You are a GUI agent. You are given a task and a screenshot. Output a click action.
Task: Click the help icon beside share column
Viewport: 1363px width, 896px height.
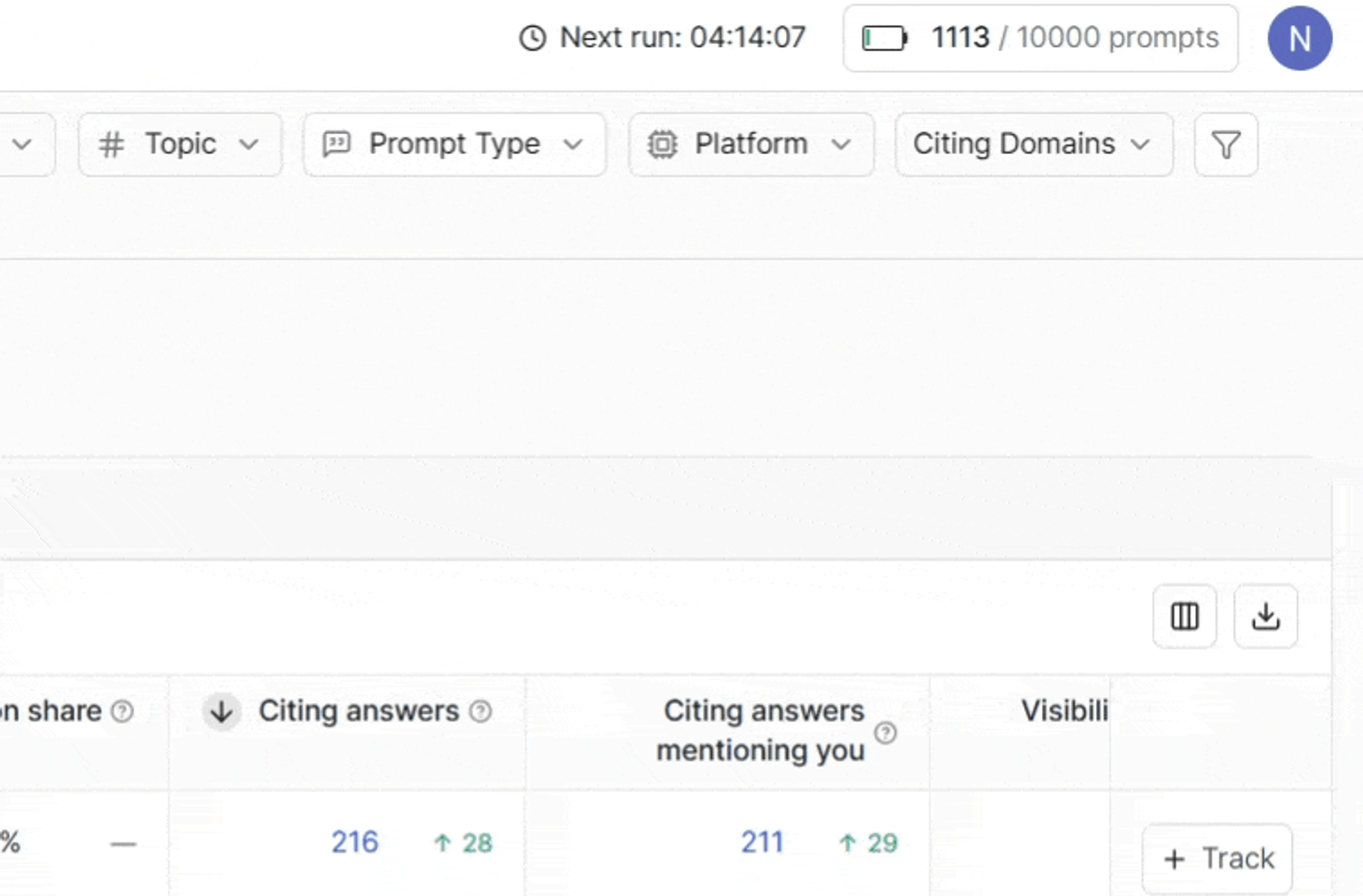pyautogui.click(x=123, y=711)
